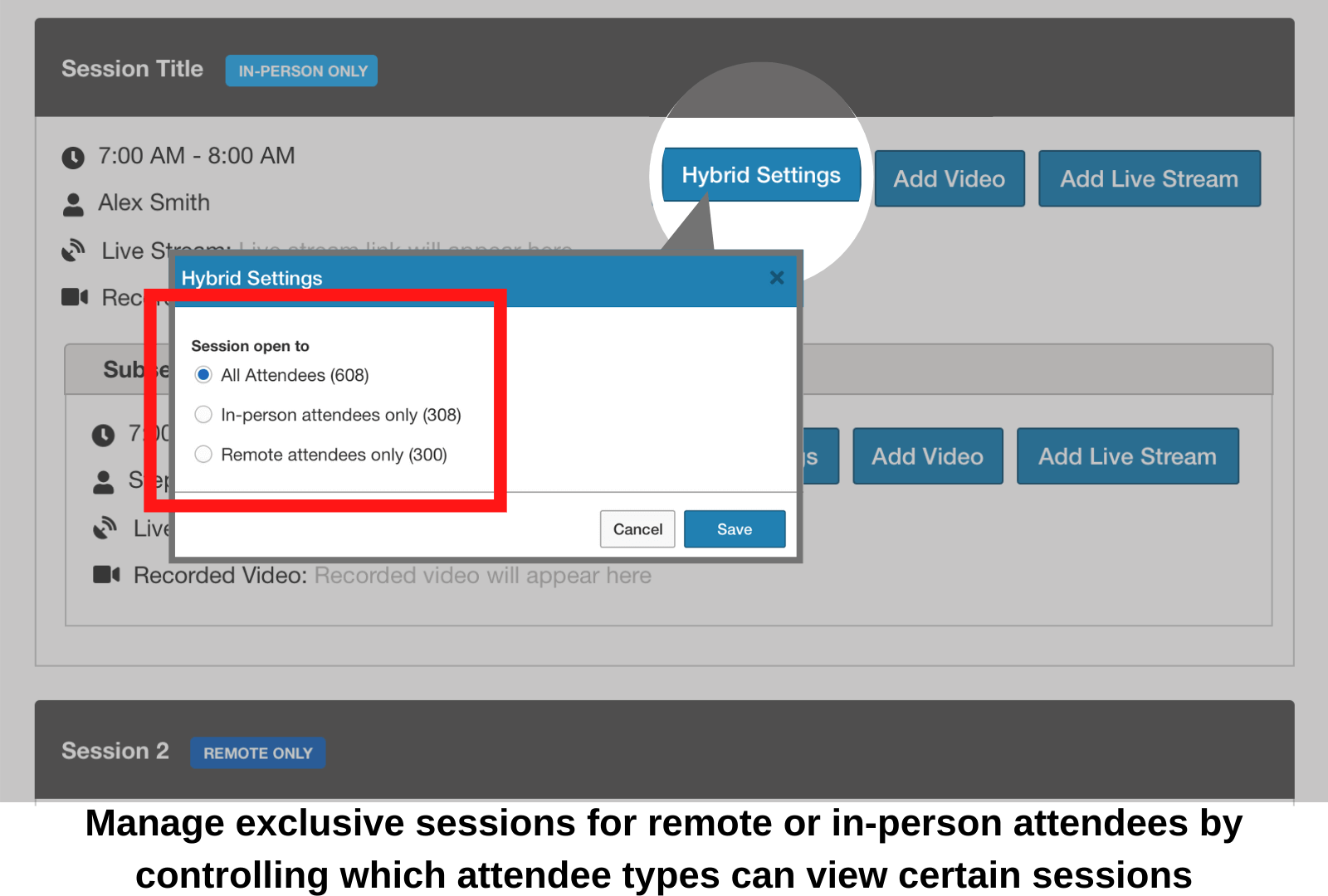Click the person icon next to Alex Smith
This screenshot has height=896, width=1328.
tap(73, 203)
